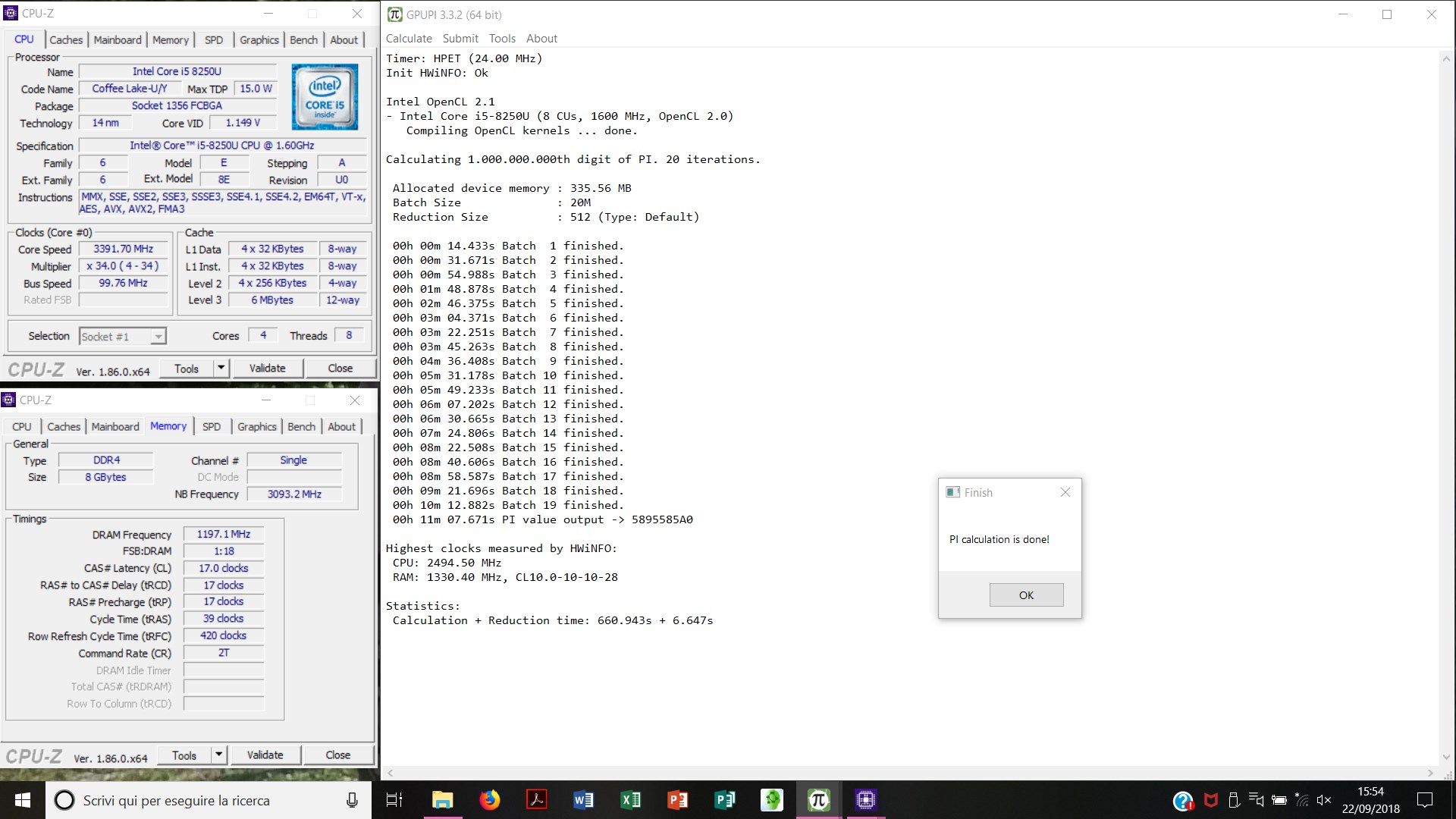This screenshot has width=1456, height=819.
Task: Open File Explorer from the taskbar
Action: pos(442,800)
